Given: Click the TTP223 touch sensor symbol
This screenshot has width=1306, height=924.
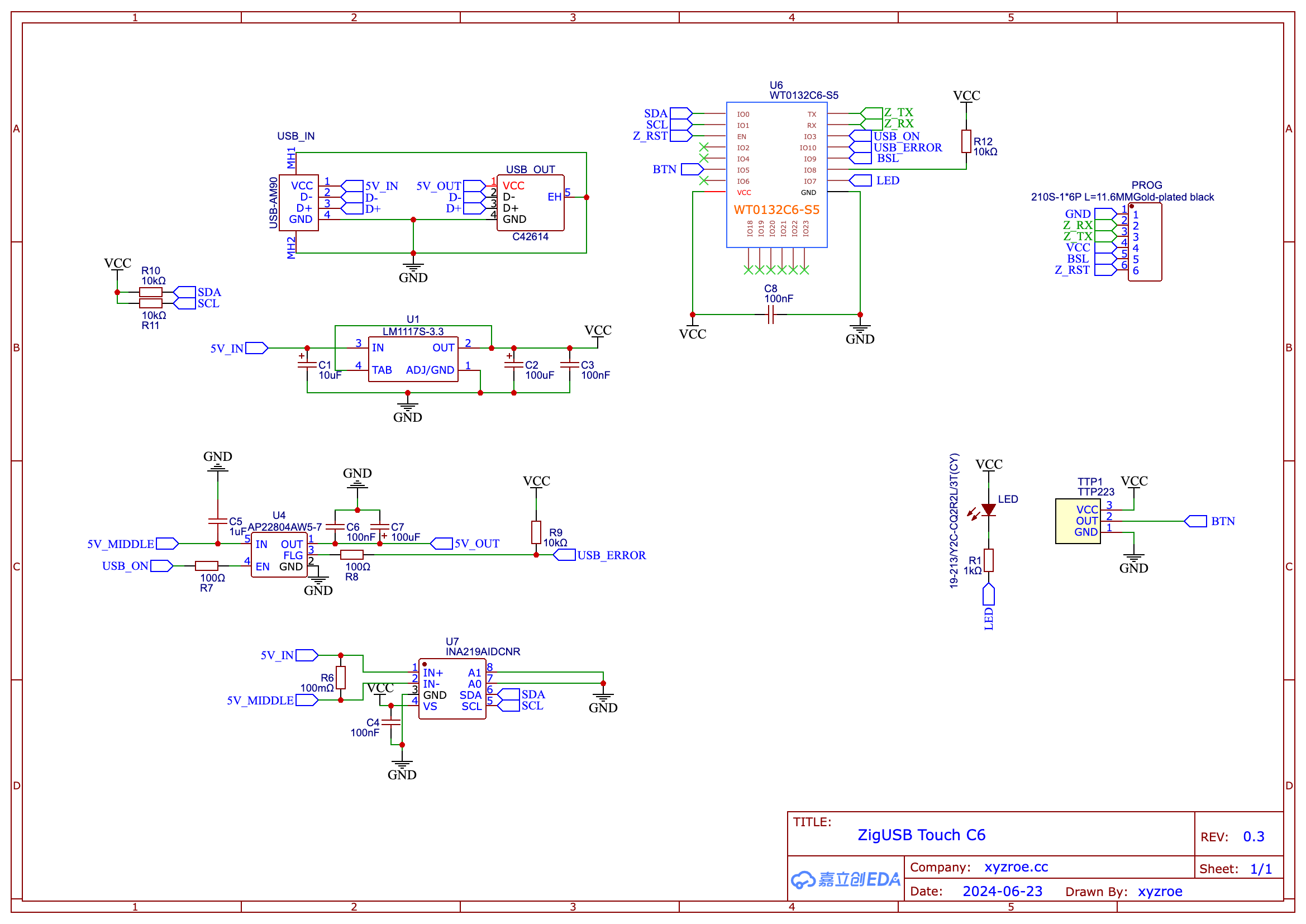Looking at the screenshot, I should point(1078,521).
